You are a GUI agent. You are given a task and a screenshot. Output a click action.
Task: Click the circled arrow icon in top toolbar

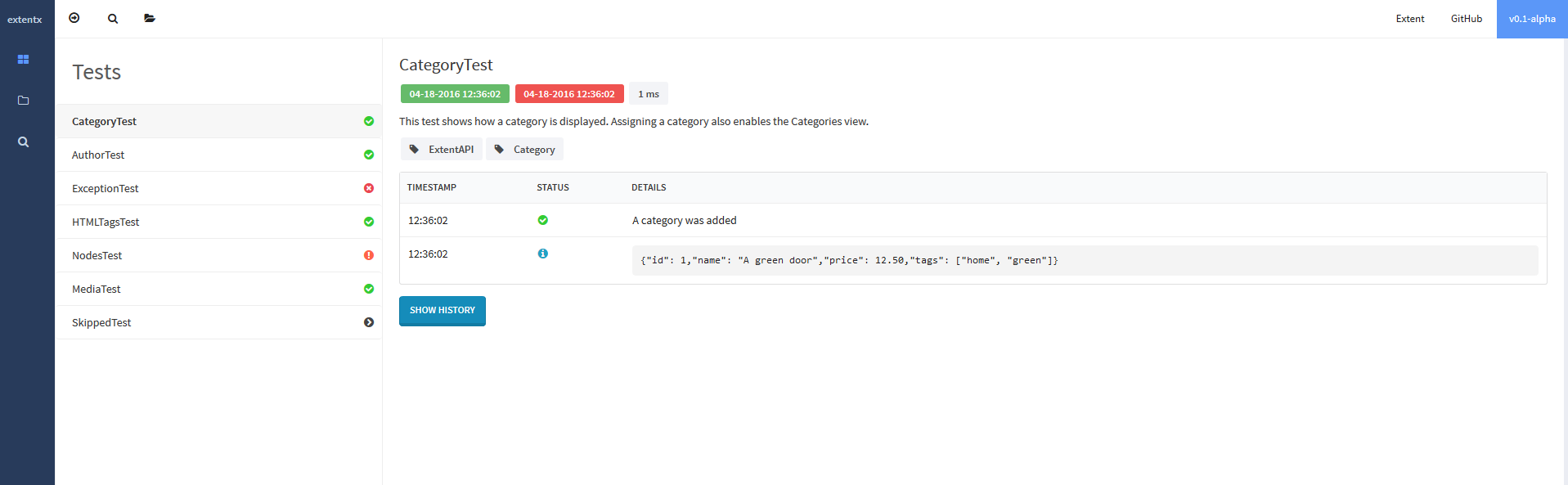74,18
